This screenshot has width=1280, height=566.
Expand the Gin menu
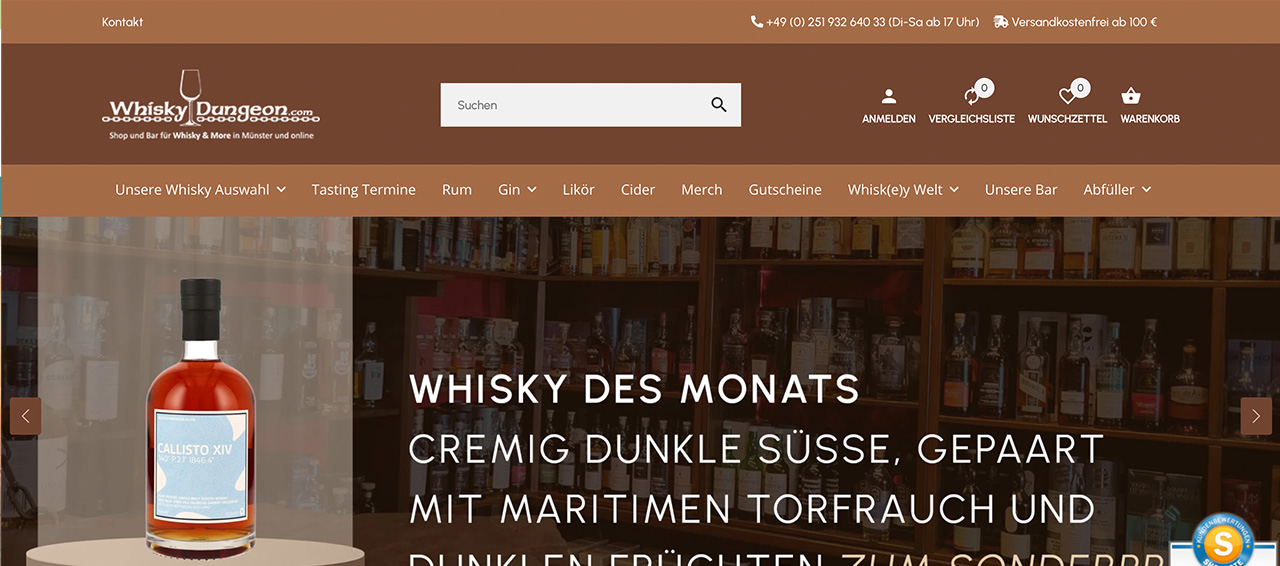tap(517, 190)
